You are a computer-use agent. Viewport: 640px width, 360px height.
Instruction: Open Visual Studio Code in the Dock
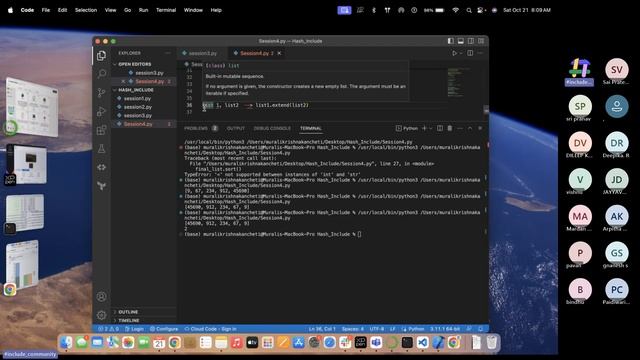[422, 342]
